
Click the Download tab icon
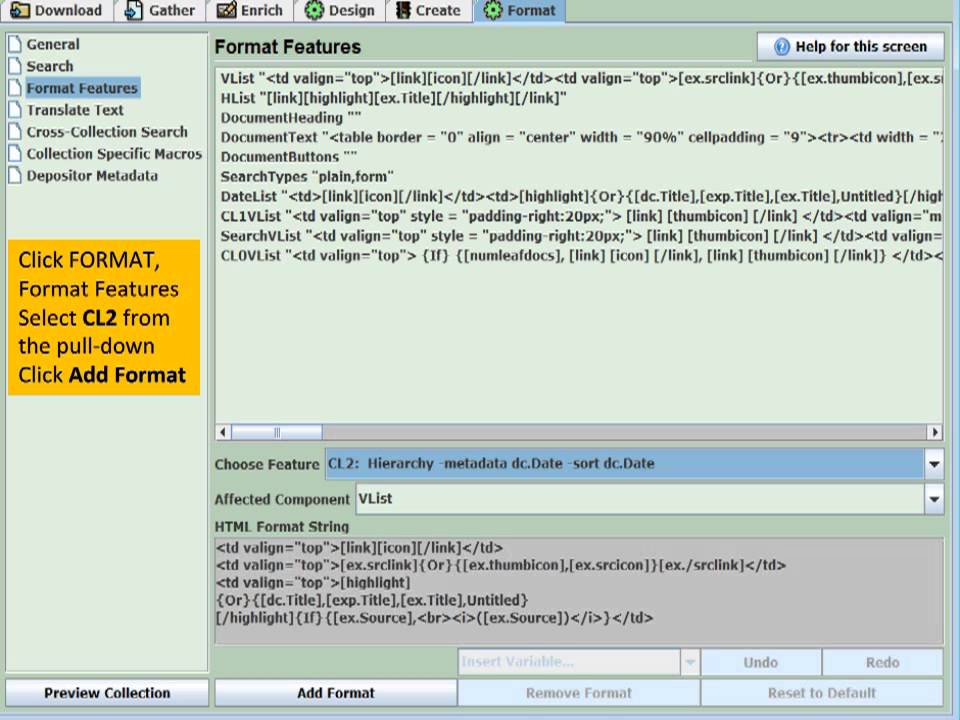coord(20,10)
